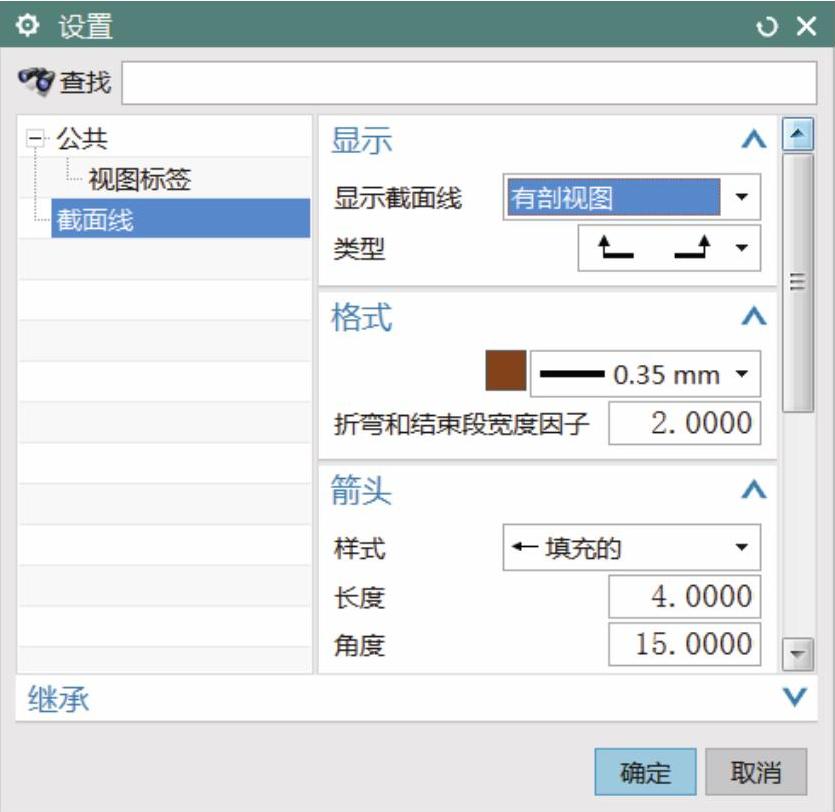Click the scrollbar up arrow
The height and width of the screenshot is (812, 835).
pos(797,134)
